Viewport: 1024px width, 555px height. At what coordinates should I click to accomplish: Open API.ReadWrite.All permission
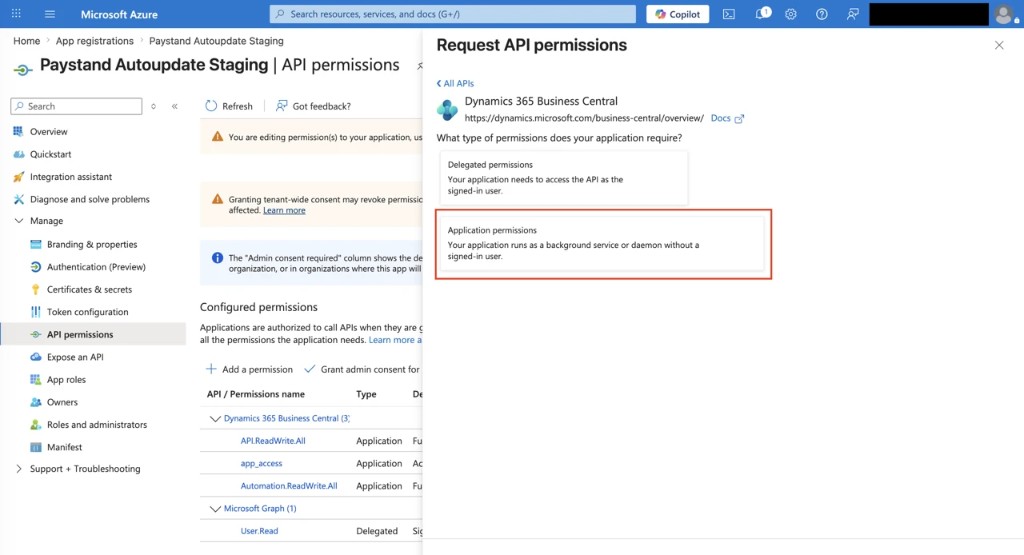(x=273, y=441)
